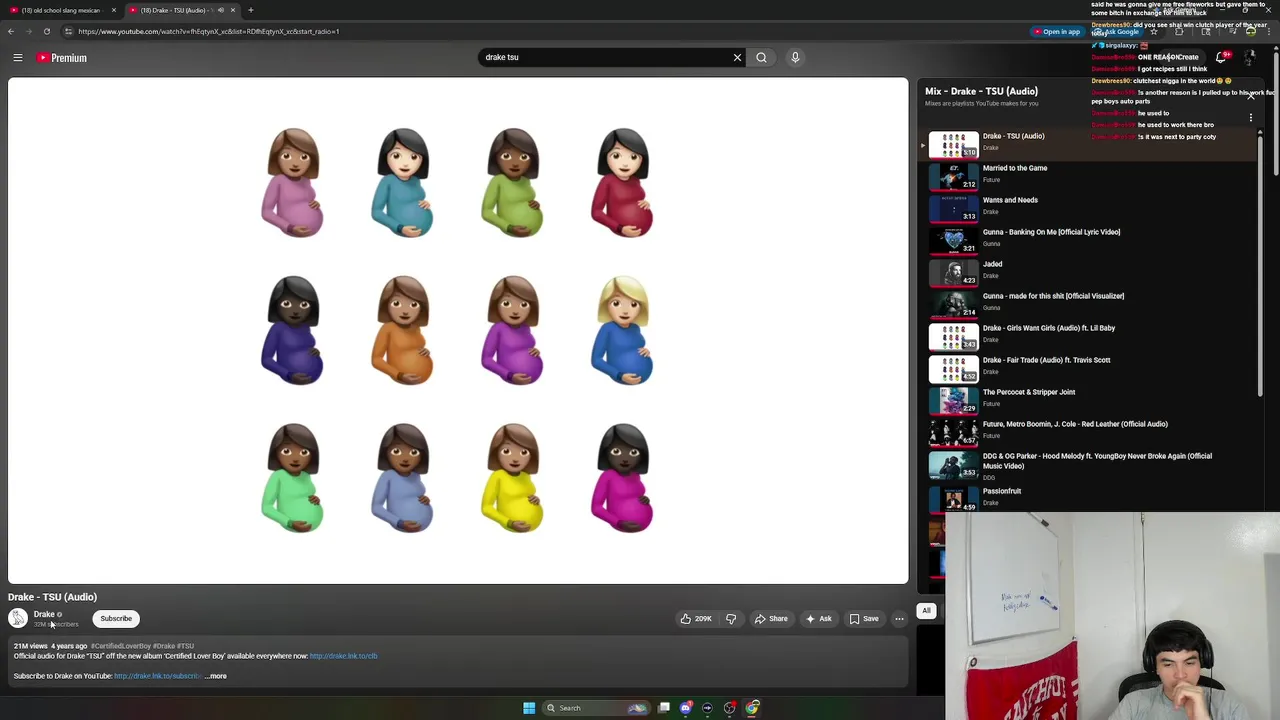Open a new browser tab with the plus

pos(250,10)
